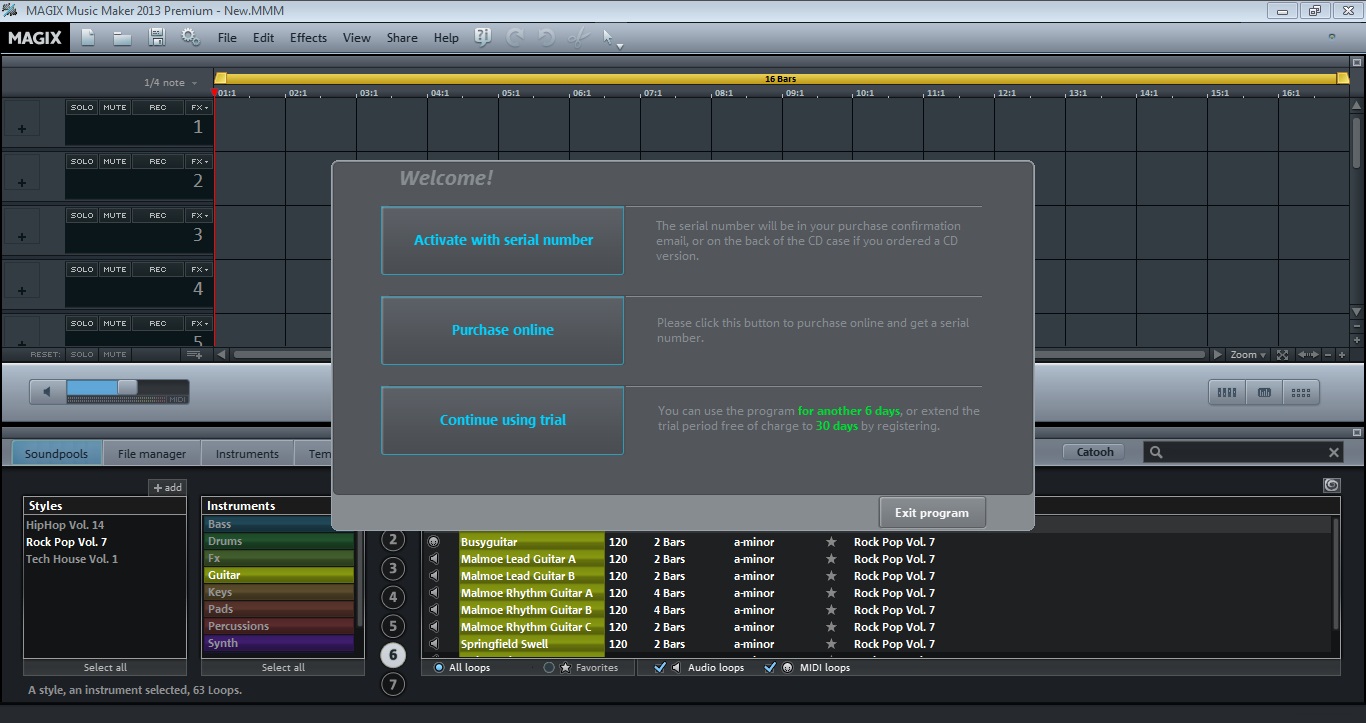The height and width of the screenshot is (723, 1366).
Task: Create a new project with the blank page icon
Action: click(88, 38)
